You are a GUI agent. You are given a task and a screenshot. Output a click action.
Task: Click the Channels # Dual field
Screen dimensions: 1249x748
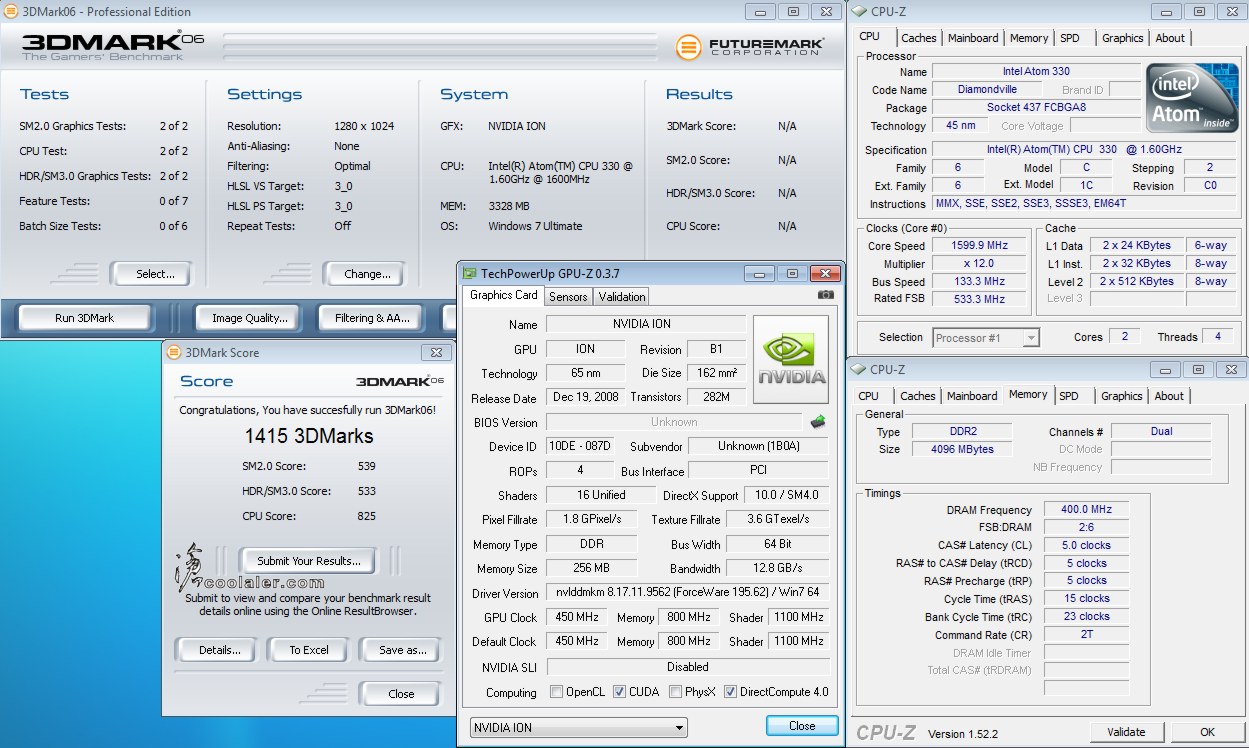(x=1161, y=432)
